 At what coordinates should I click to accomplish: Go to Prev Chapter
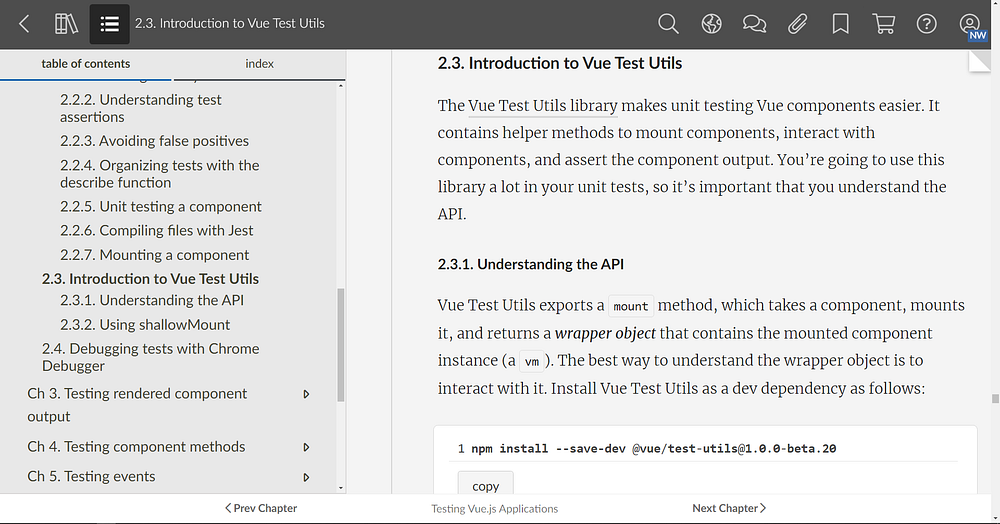(x=261, y=508)
